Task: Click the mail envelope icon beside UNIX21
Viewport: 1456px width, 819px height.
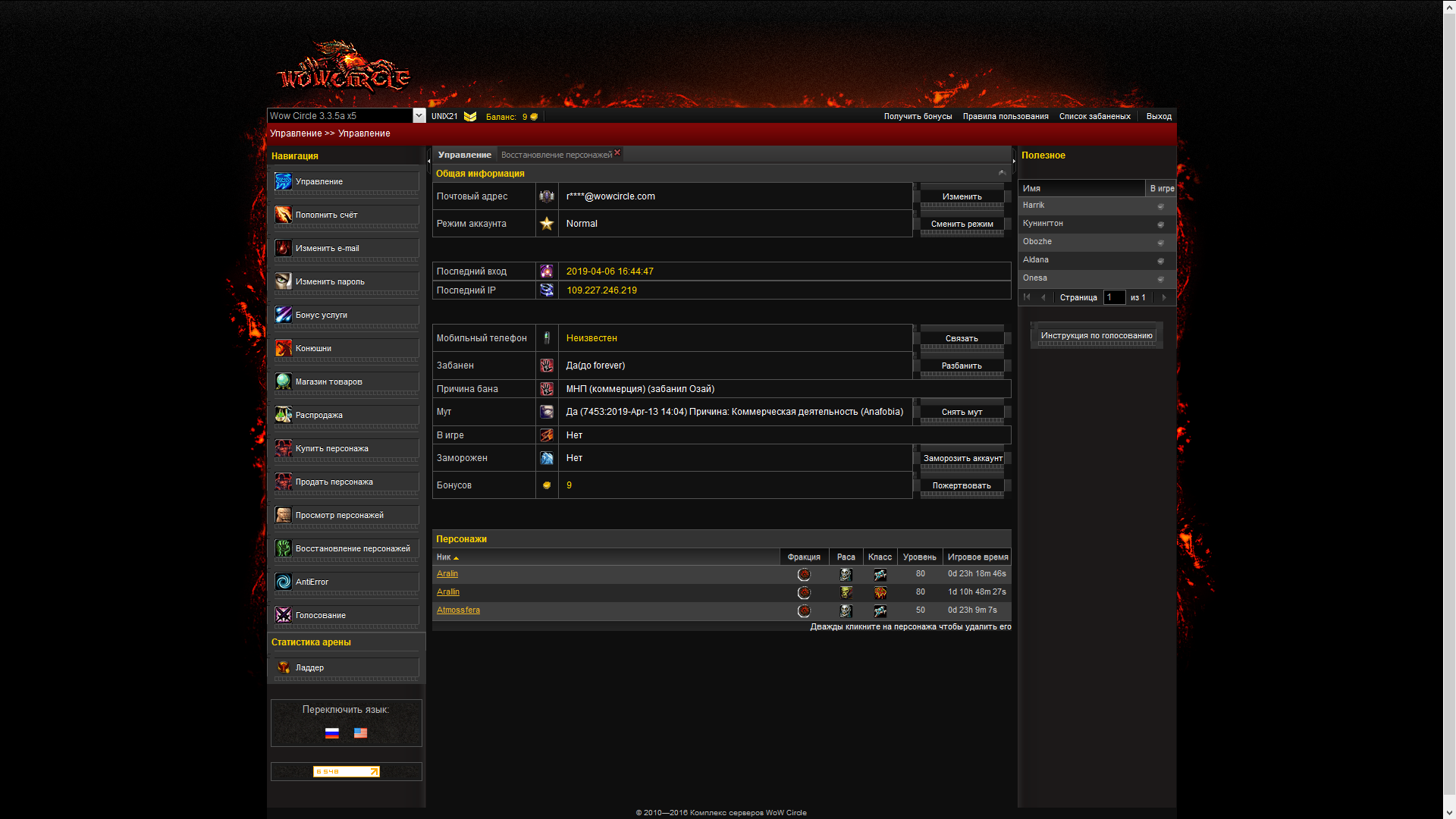Action: 470,116
